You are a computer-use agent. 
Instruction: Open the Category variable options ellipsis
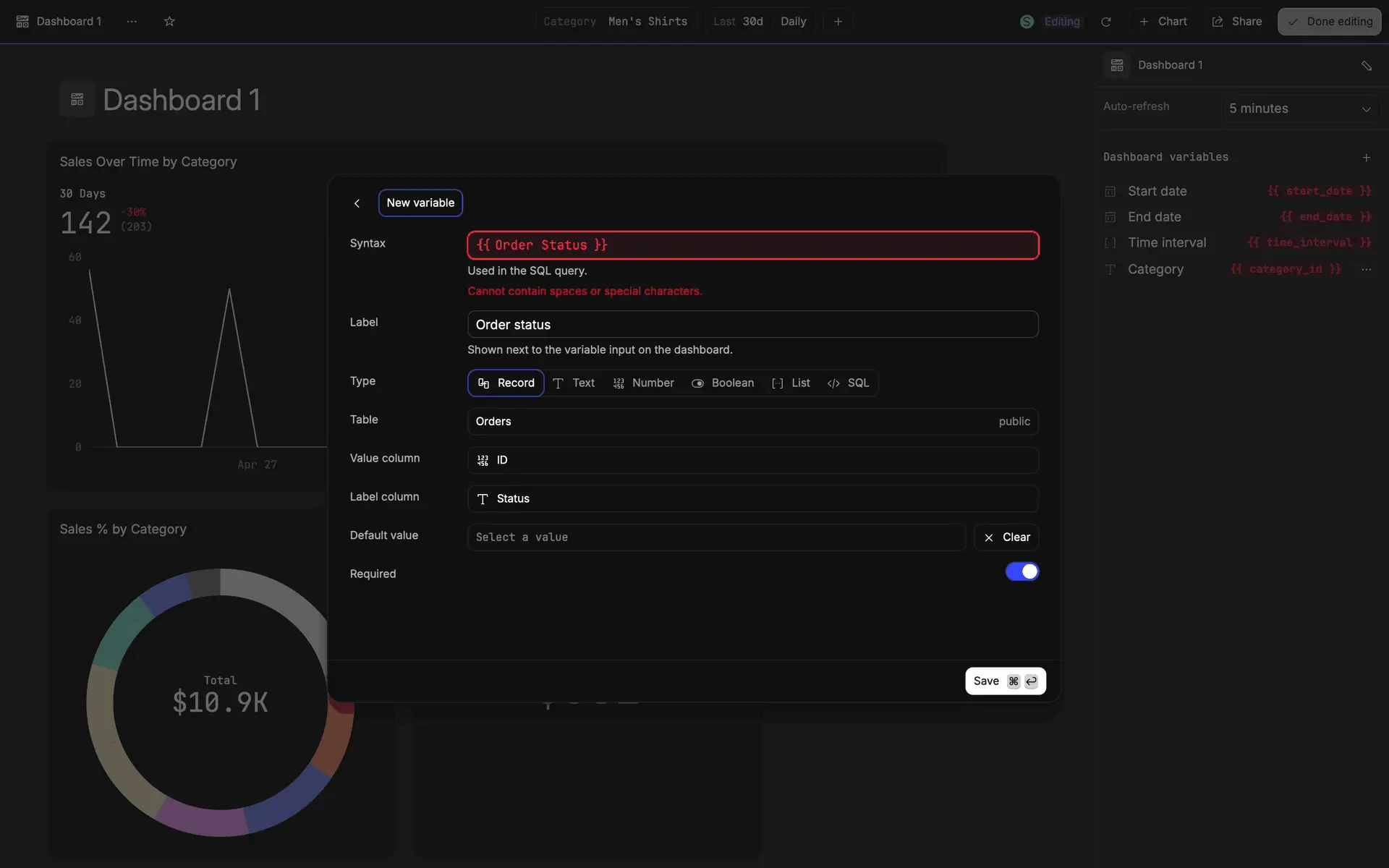(x=1366, y=269)
